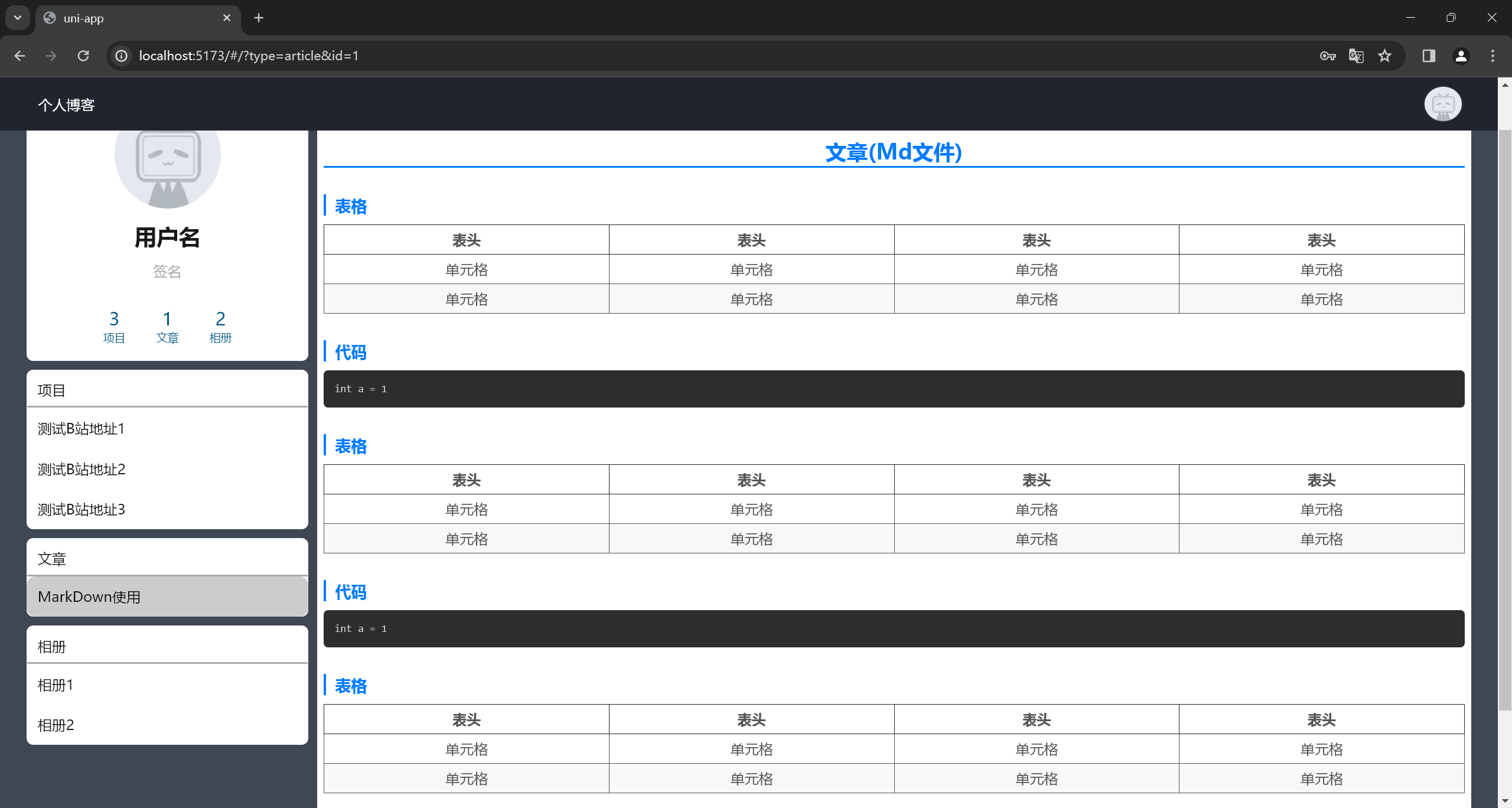Click the 2 相册 counter
Screen dimensions: 1512x808
220,327
